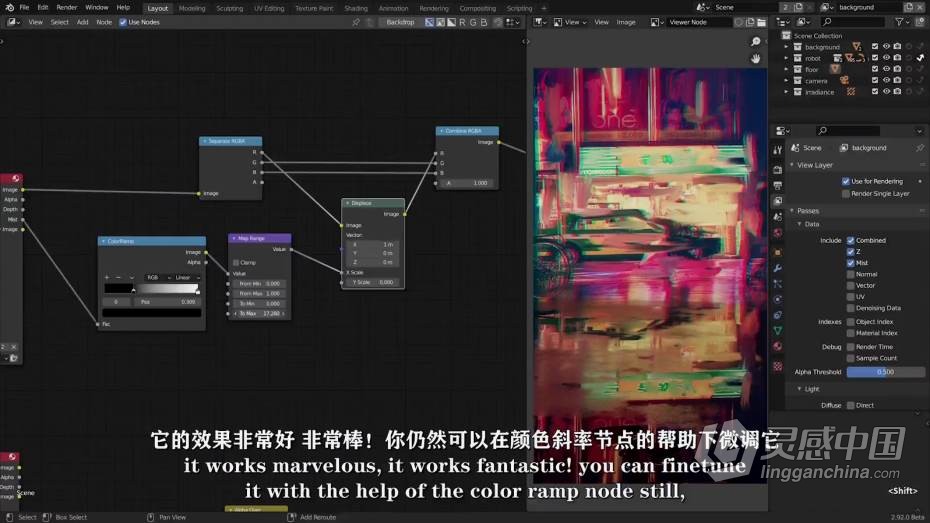Image resolution: width=930 pixels, height=523 pixels.
Task: Enable Object Index checkbox
Action: point(851,321)
